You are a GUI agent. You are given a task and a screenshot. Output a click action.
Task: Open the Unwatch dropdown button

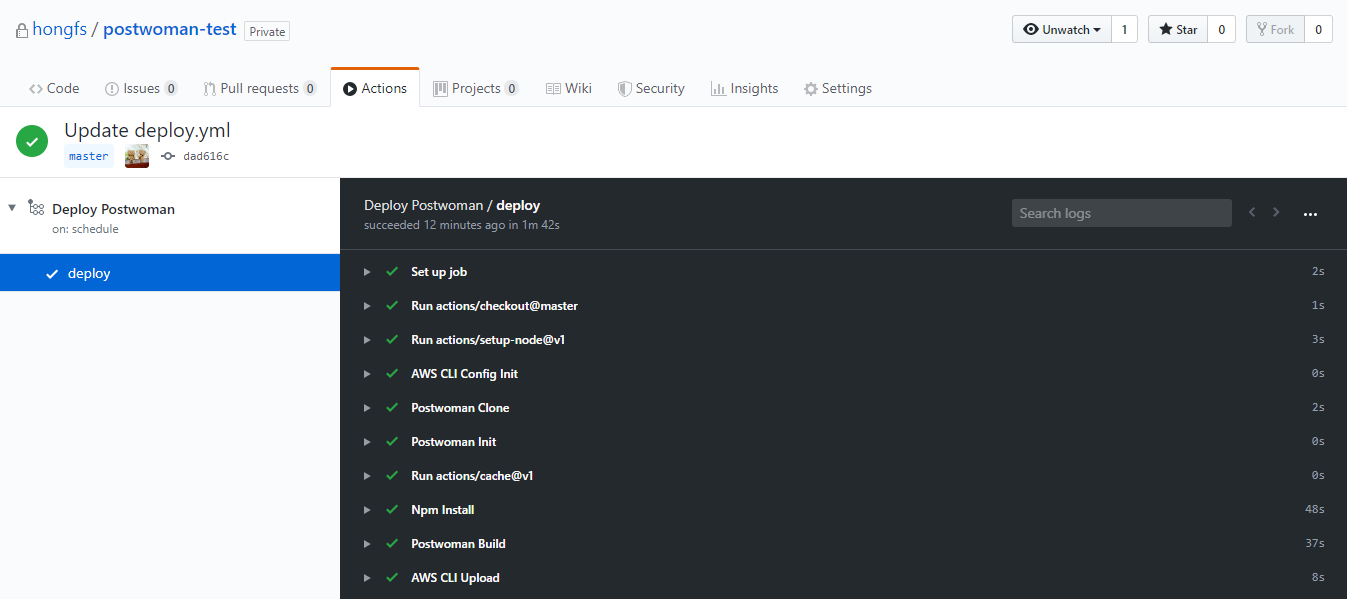point(1061,30)
